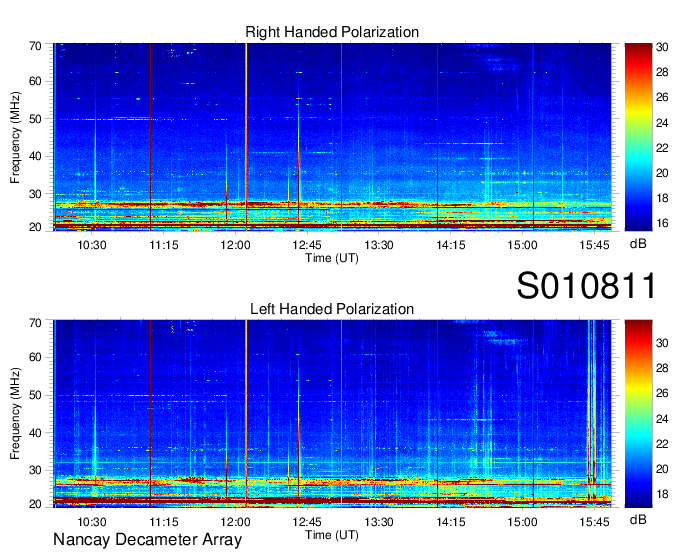This screenshot has height=552, width=680.
Task: Select the 12:45 time tick on Right Handed plot
Action: (x=307, y=245)
